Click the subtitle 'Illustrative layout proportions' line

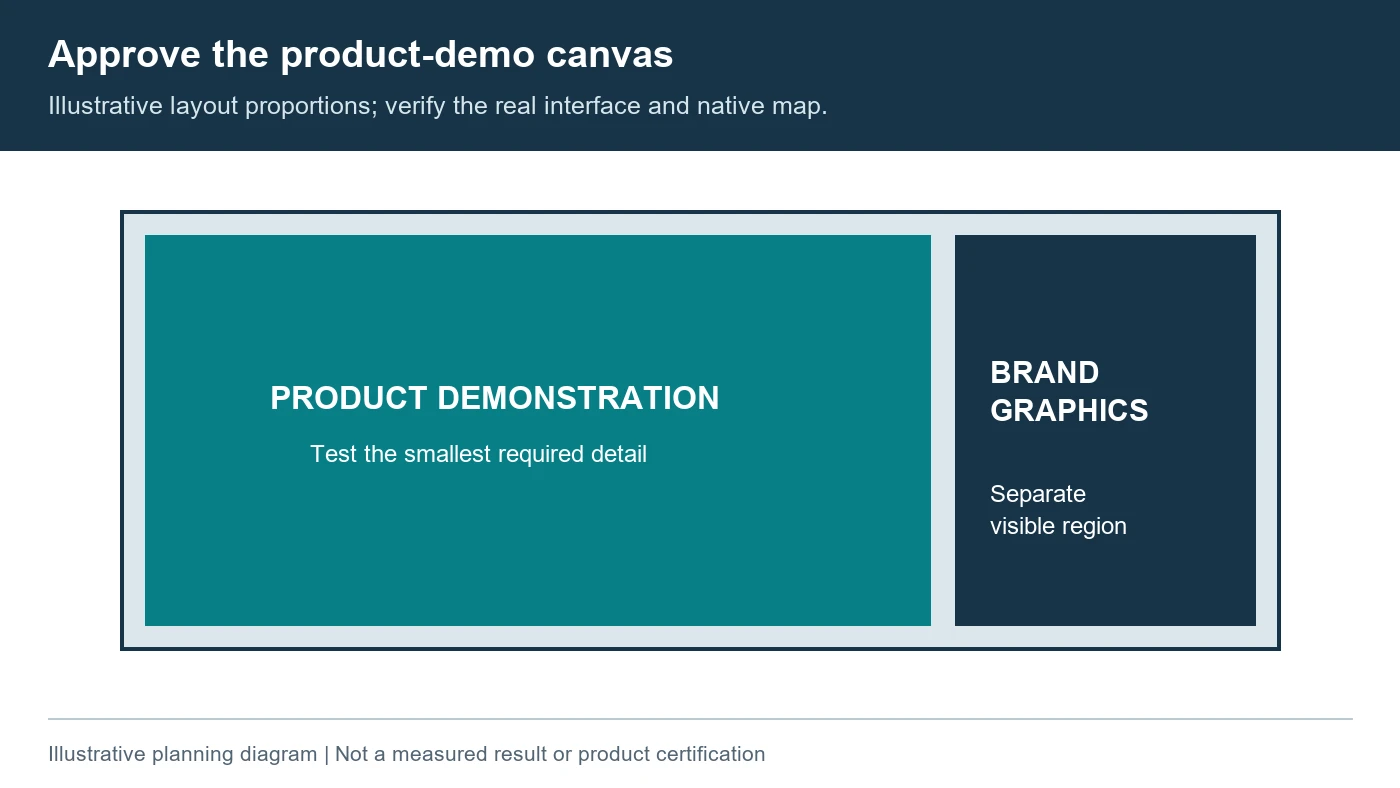pos(438,106)
